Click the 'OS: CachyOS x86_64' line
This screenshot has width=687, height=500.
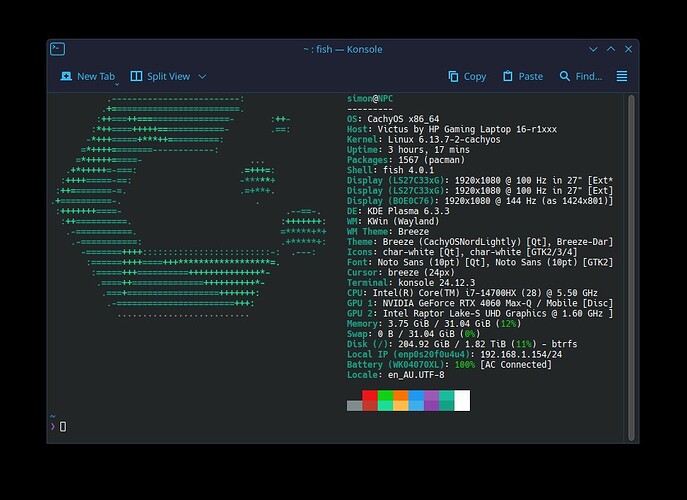pos(393,119)
